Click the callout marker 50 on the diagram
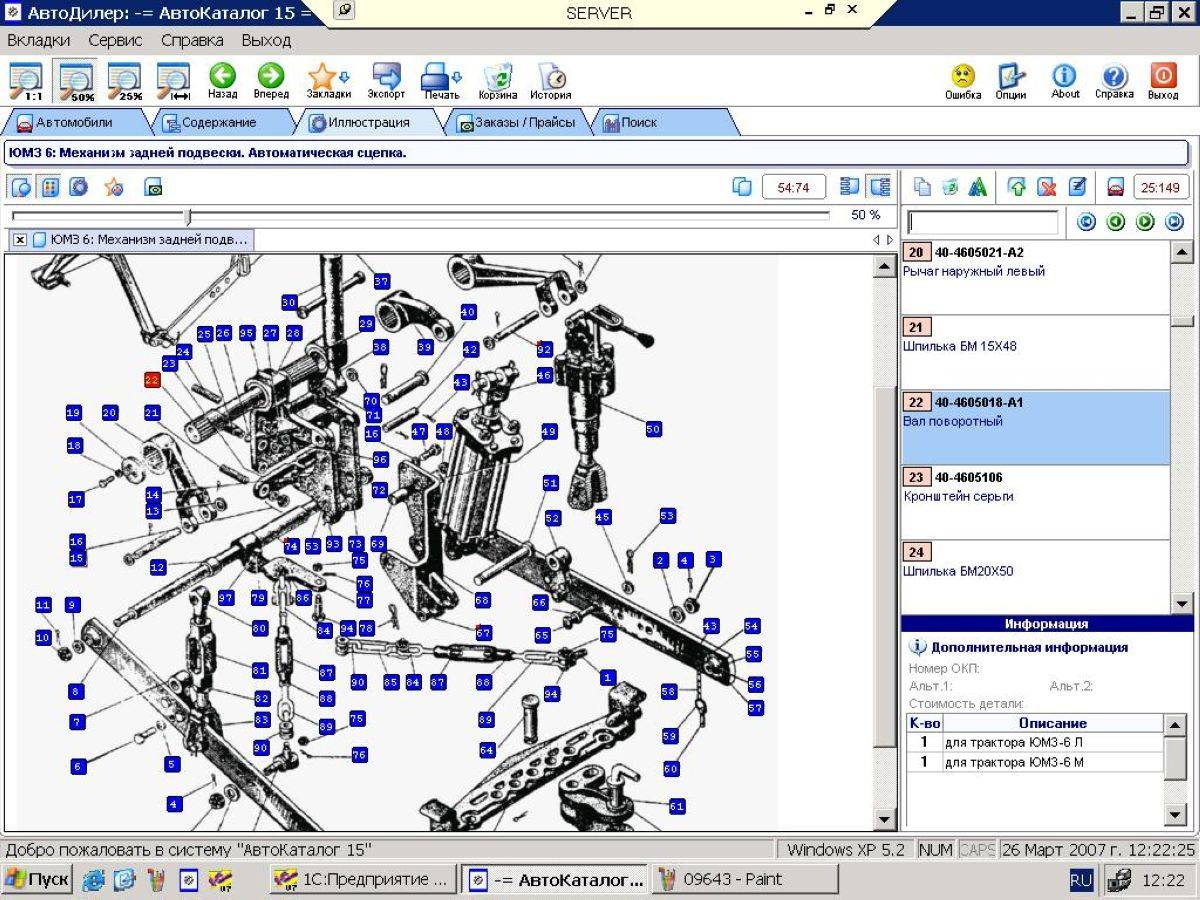Viewport: 1200px width, 900px height. pos(653,429)
